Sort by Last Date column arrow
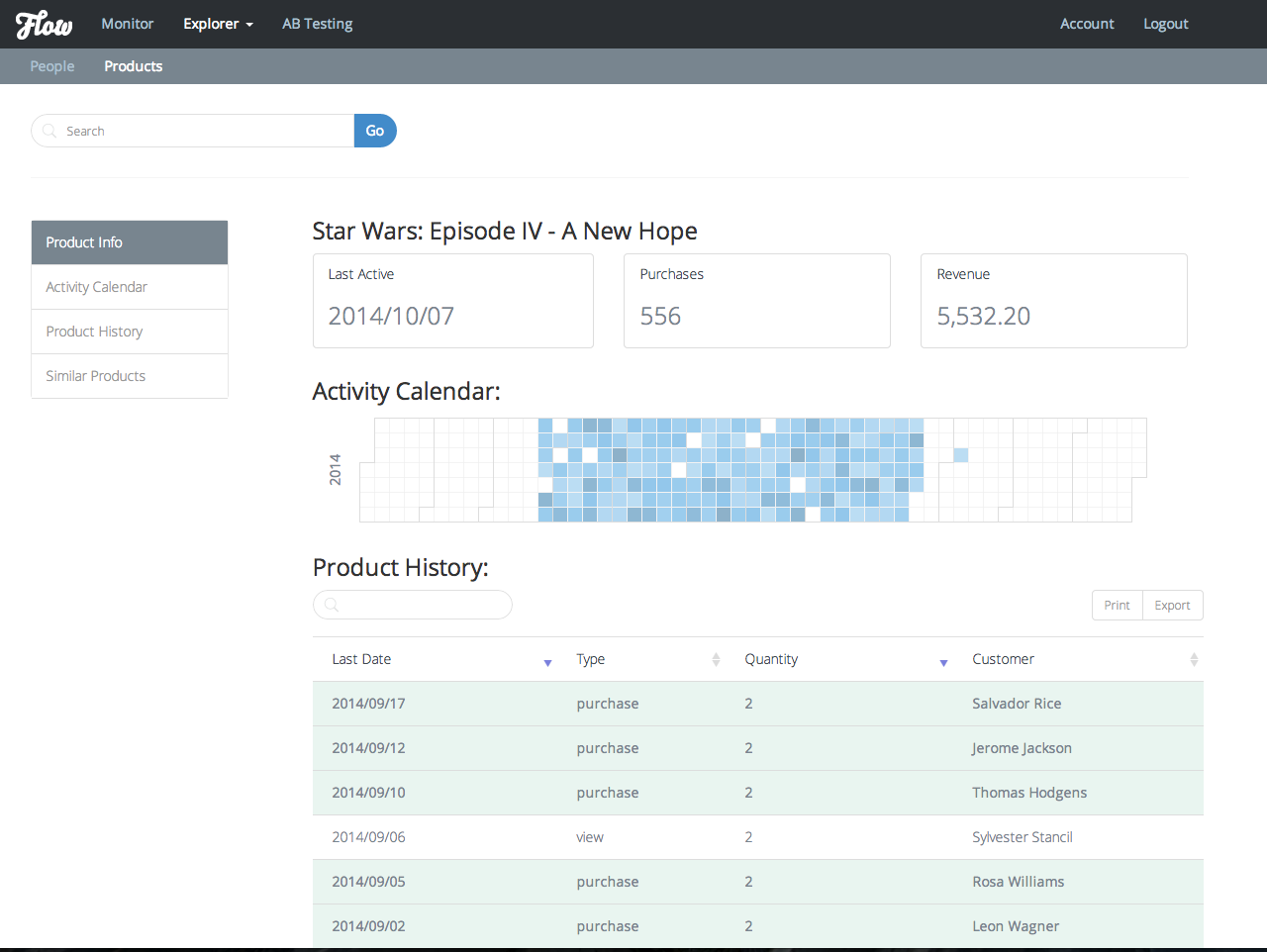 coord(547,662)
